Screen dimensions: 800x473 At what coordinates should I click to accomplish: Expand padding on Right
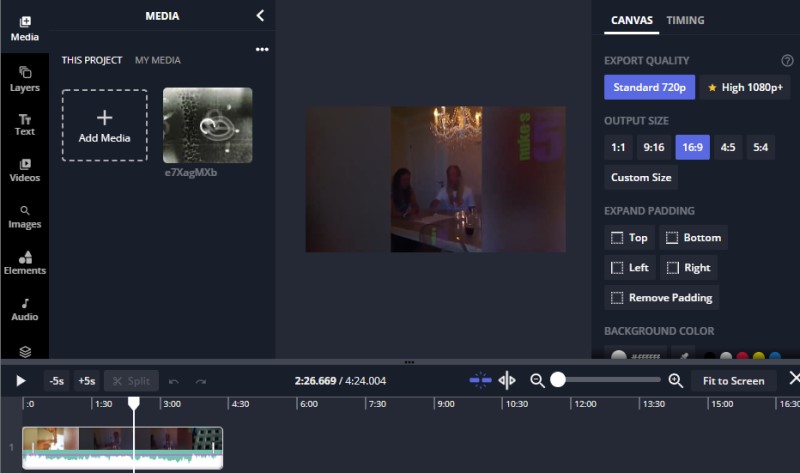click(x=689, y=268)
